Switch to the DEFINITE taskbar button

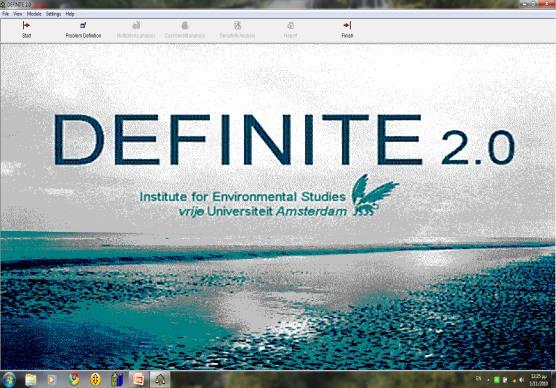[x=160, y=379]
